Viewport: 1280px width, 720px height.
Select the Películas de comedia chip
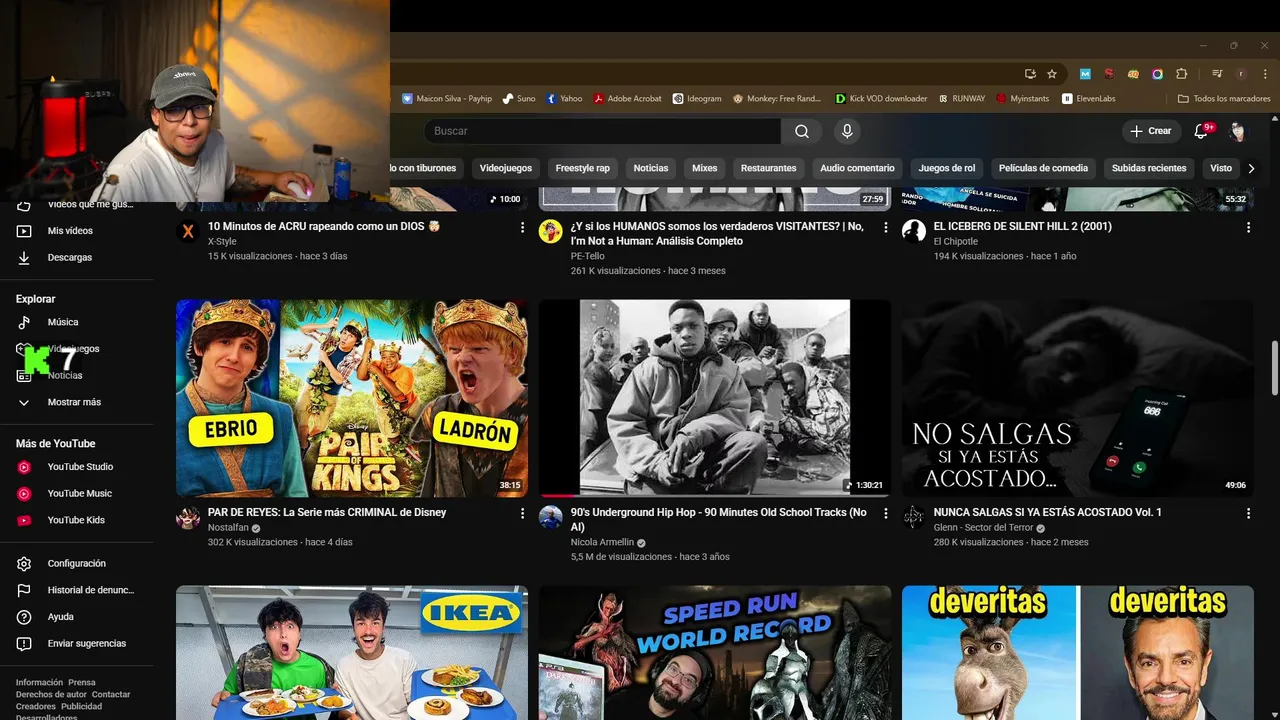pos(1043,168)
